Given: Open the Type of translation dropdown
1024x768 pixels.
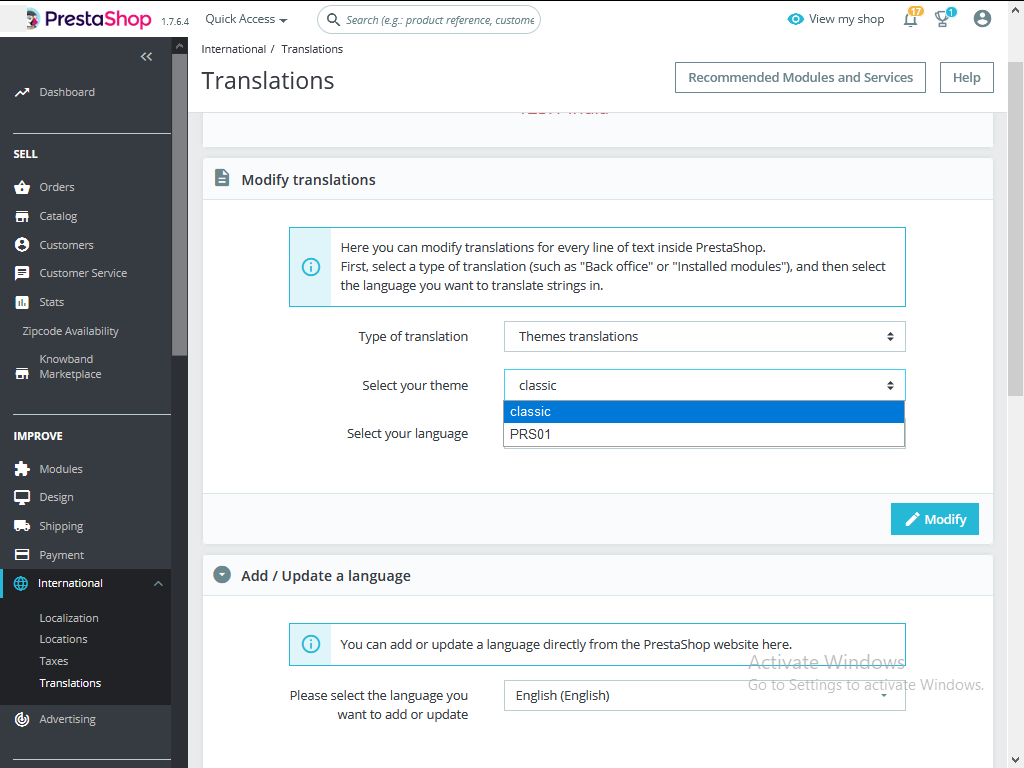Looking at the screenshot, I should coord(704,336).
